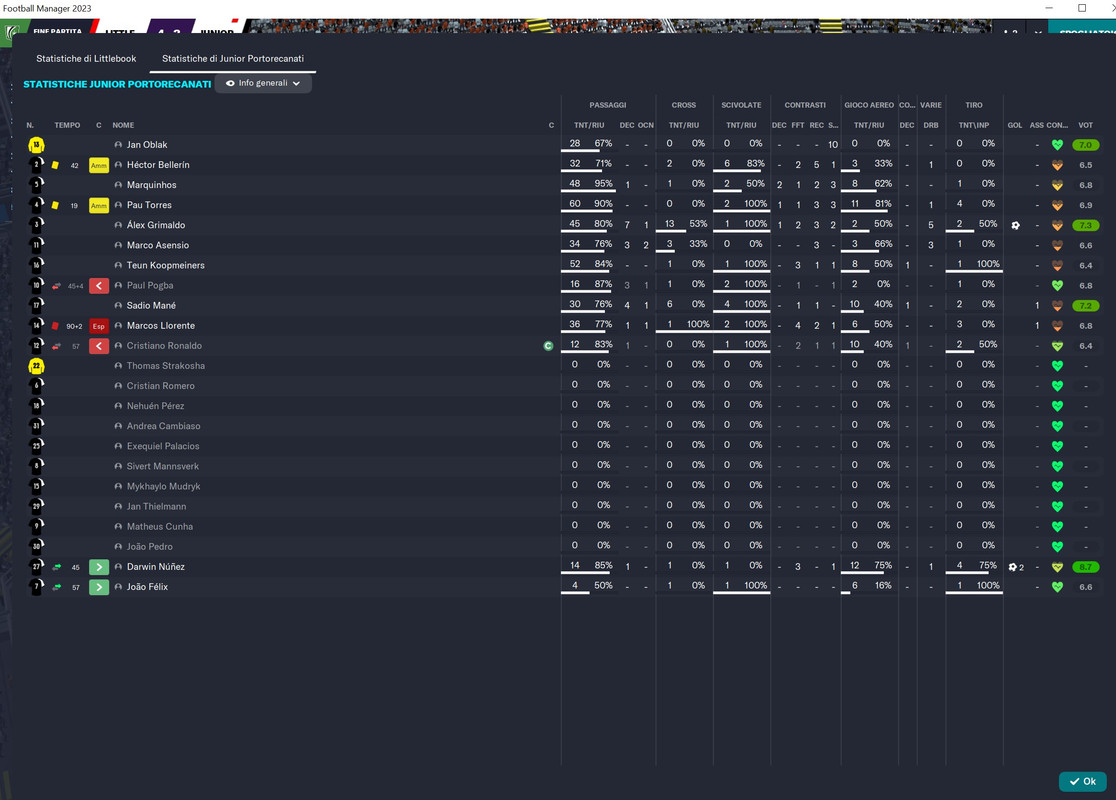
Task: Click condition heart icon for Jan Oblak
Action: 1058,144
